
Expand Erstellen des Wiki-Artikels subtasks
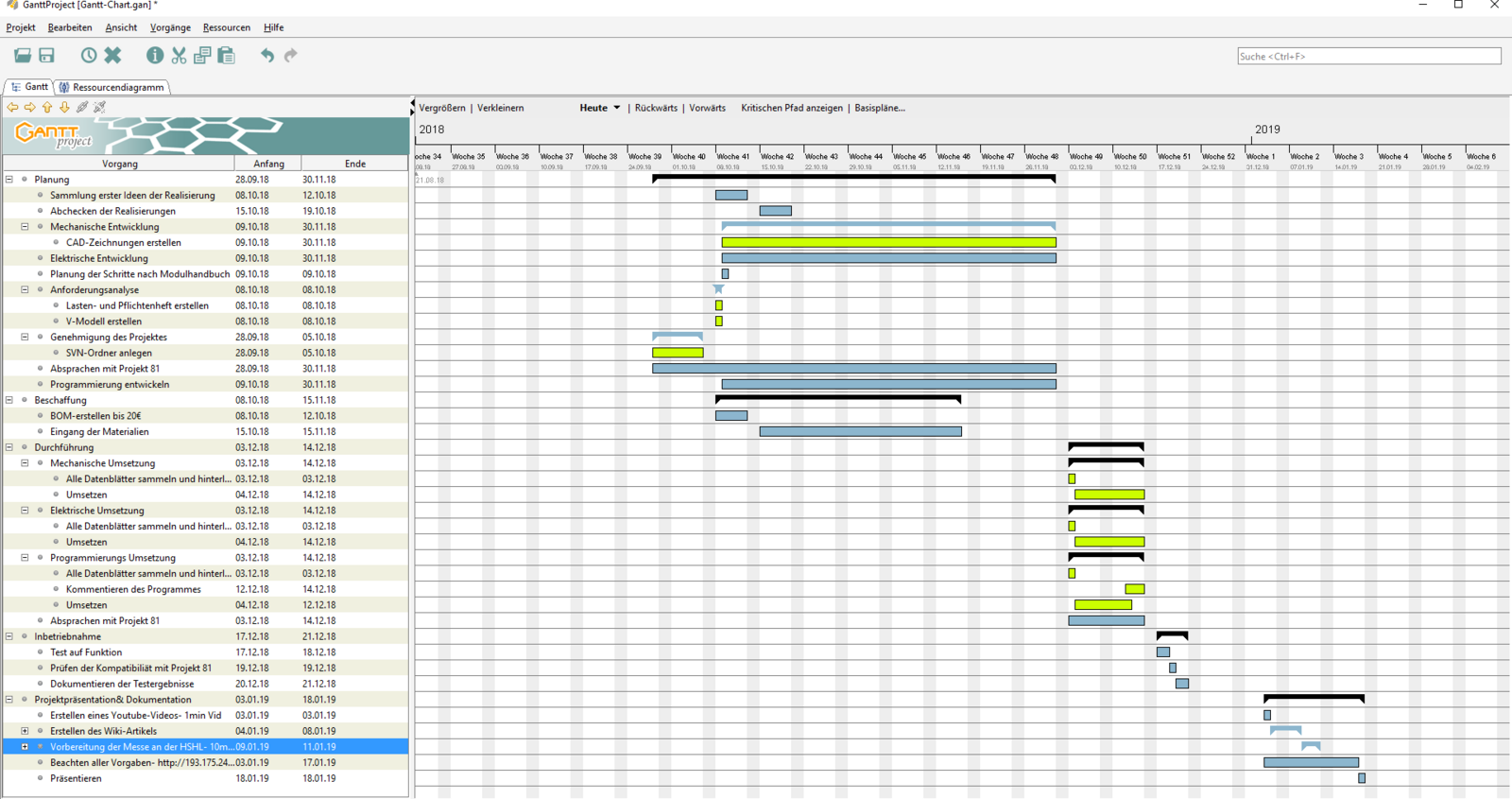point(25,731)
